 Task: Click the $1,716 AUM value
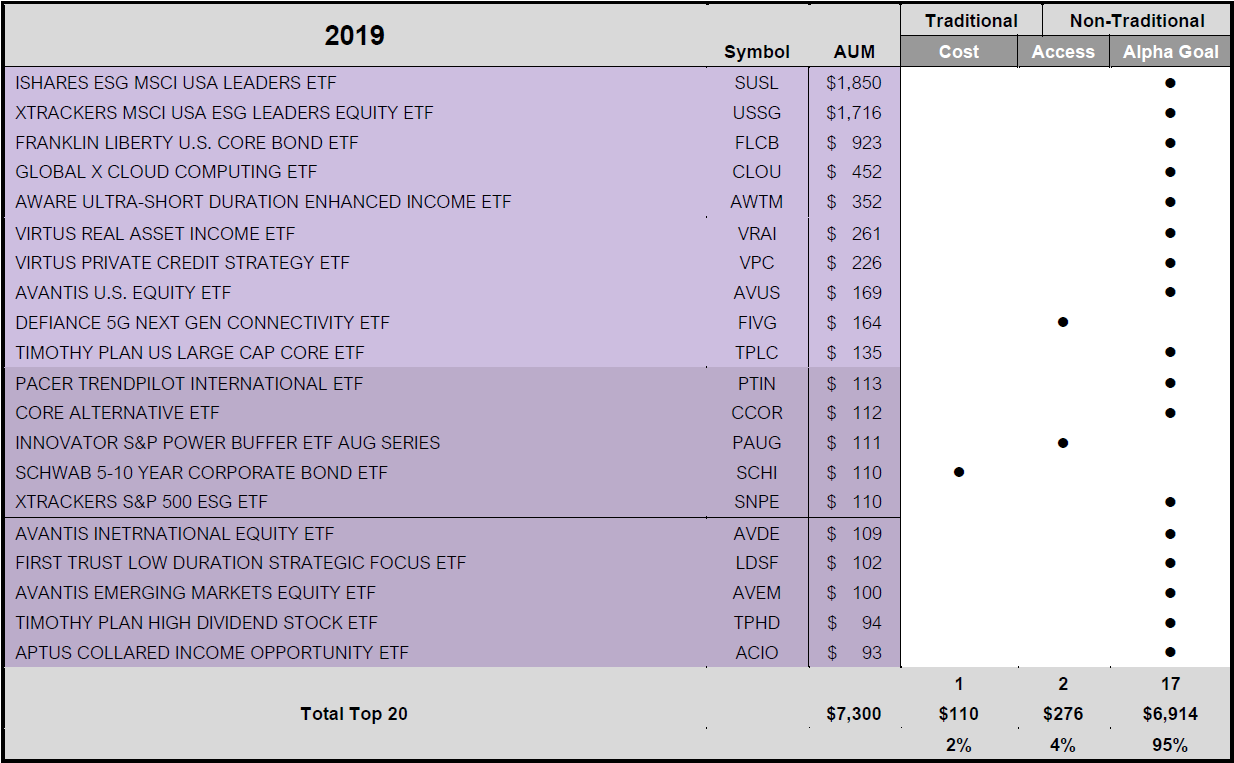pyautogui.click(x=854, y=113)
